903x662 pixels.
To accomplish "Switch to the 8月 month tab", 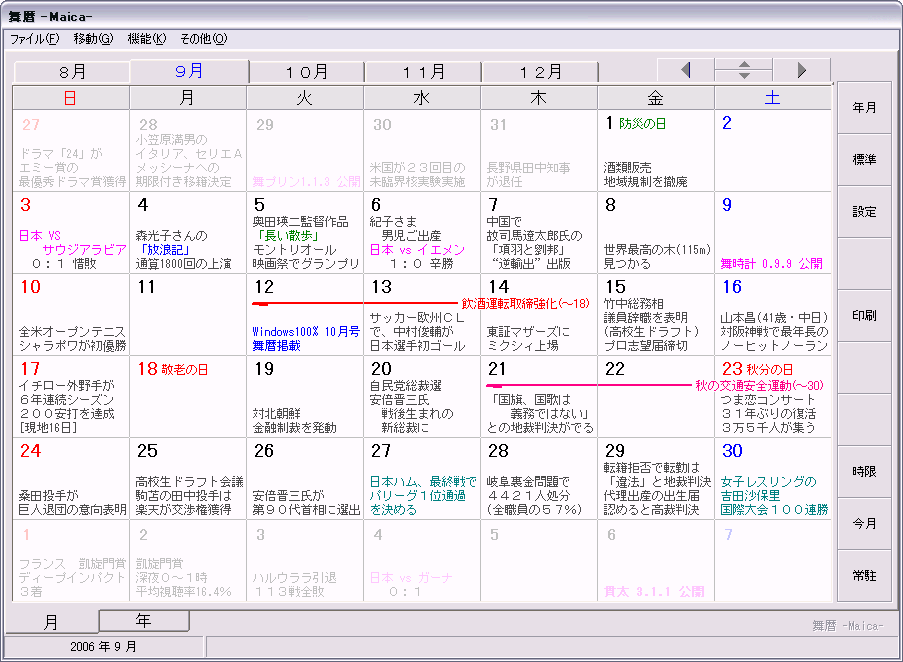I will click(72, 72).
